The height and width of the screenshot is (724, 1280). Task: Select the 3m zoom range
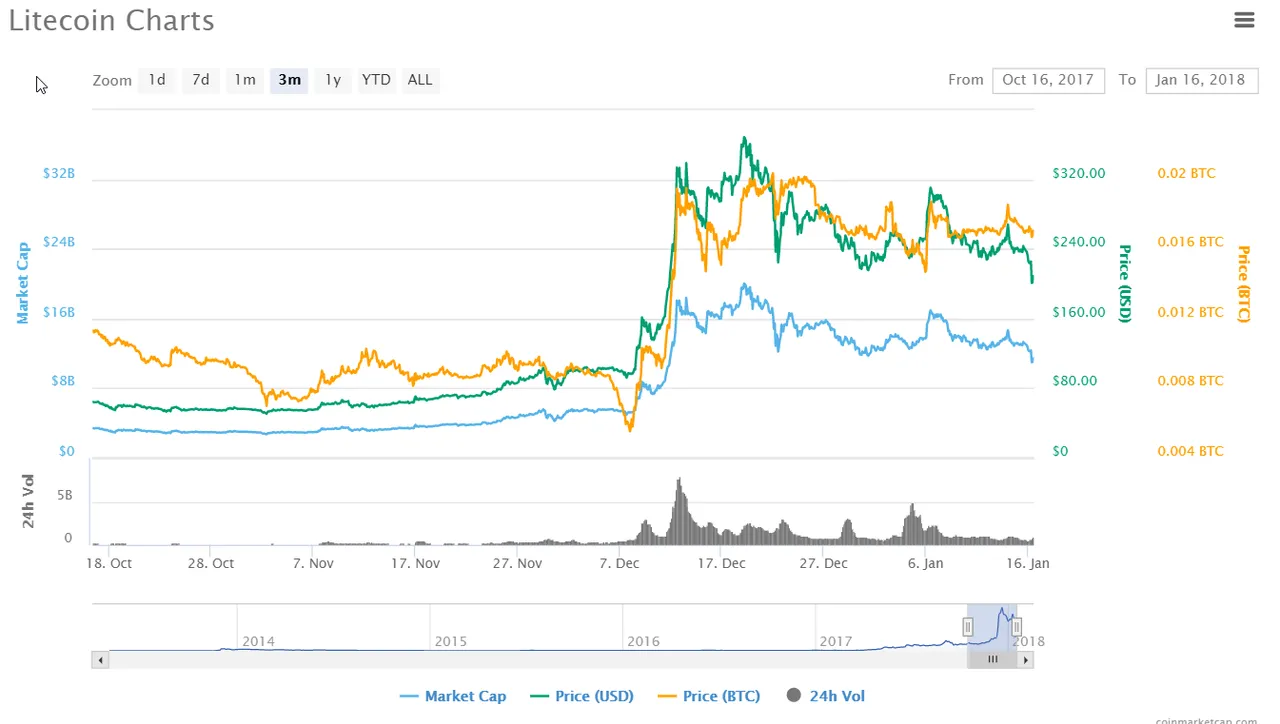pyautogui.click(x=290, y=80)
